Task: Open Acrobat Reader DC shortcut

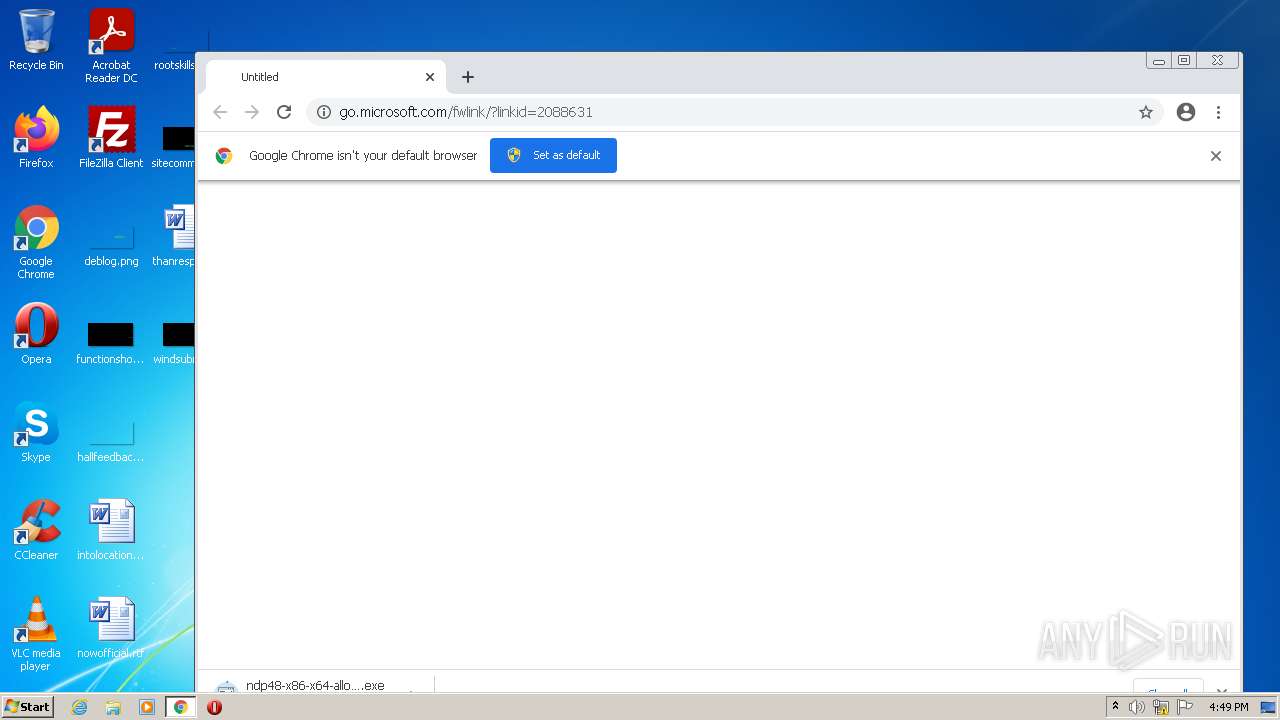Action: (111, 46)
